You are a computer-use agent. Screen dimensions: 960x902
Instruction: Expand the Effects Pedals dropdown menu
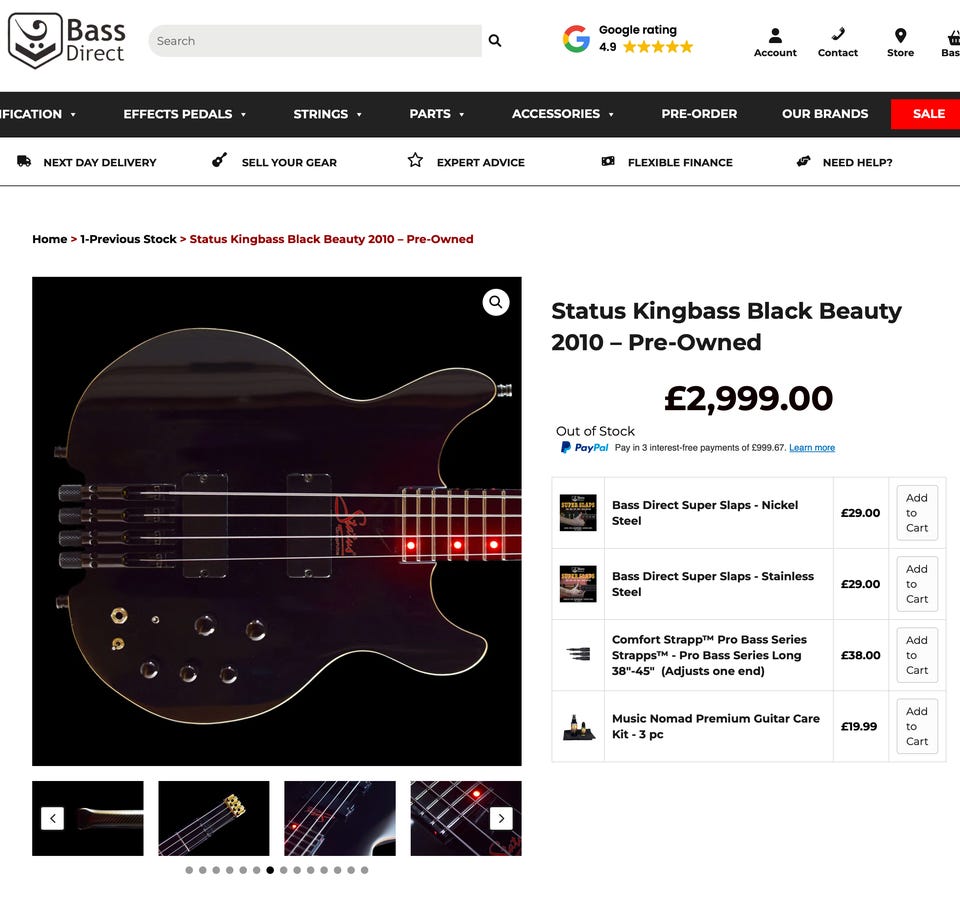click(184, 114)
